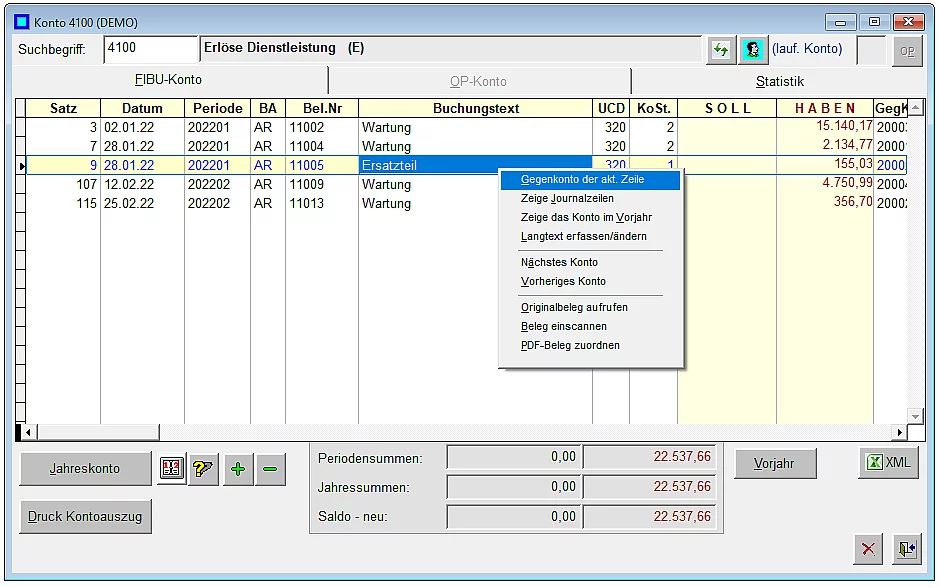Choose 'Gegenkonto der akt. Zeile' menu entry
The height and width of the screenshot is (587, 939).
pyautogui.click(x=582, y=180)
